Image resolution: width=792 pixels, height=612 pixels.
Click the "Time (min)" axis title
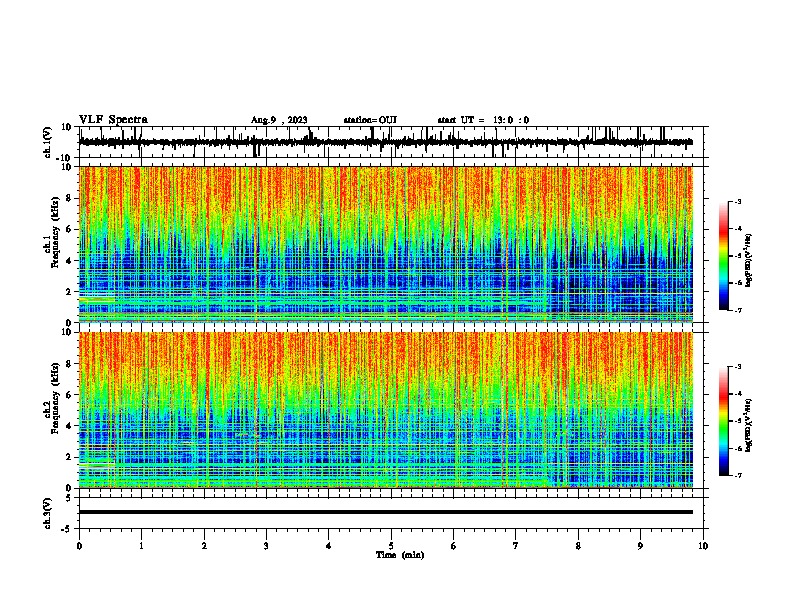click(400, 555)
